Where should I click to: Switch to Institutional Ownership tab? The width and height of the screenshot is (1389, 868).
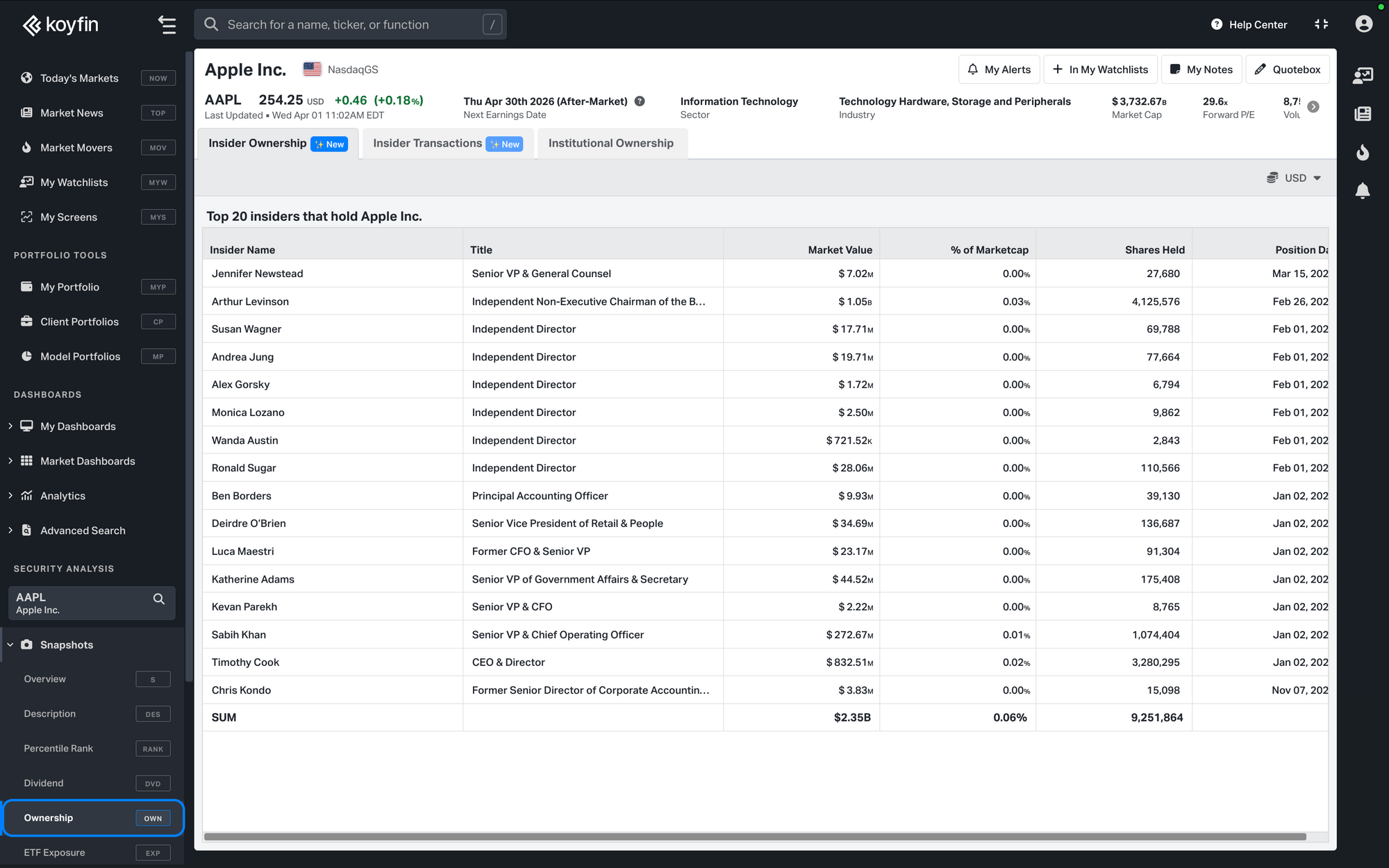click(x=610, y=144)
